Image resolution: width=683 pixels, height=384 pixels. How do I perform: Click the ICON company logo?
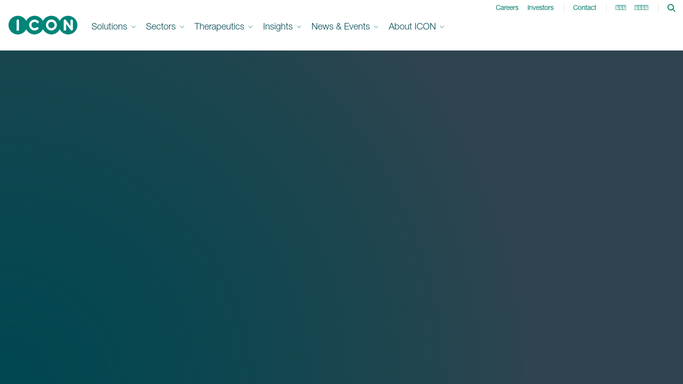coord(43,25)
